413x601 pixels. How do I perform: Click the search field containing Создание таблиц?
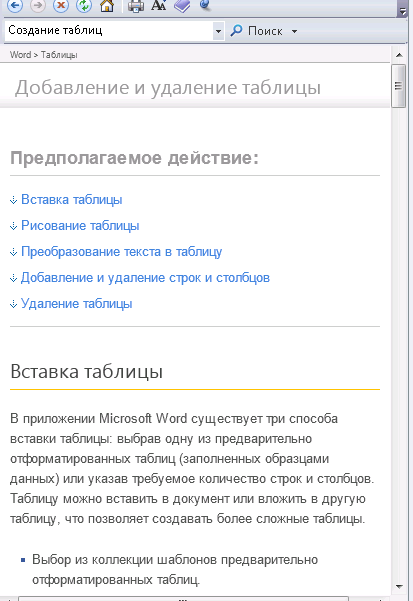pos(109,30)
